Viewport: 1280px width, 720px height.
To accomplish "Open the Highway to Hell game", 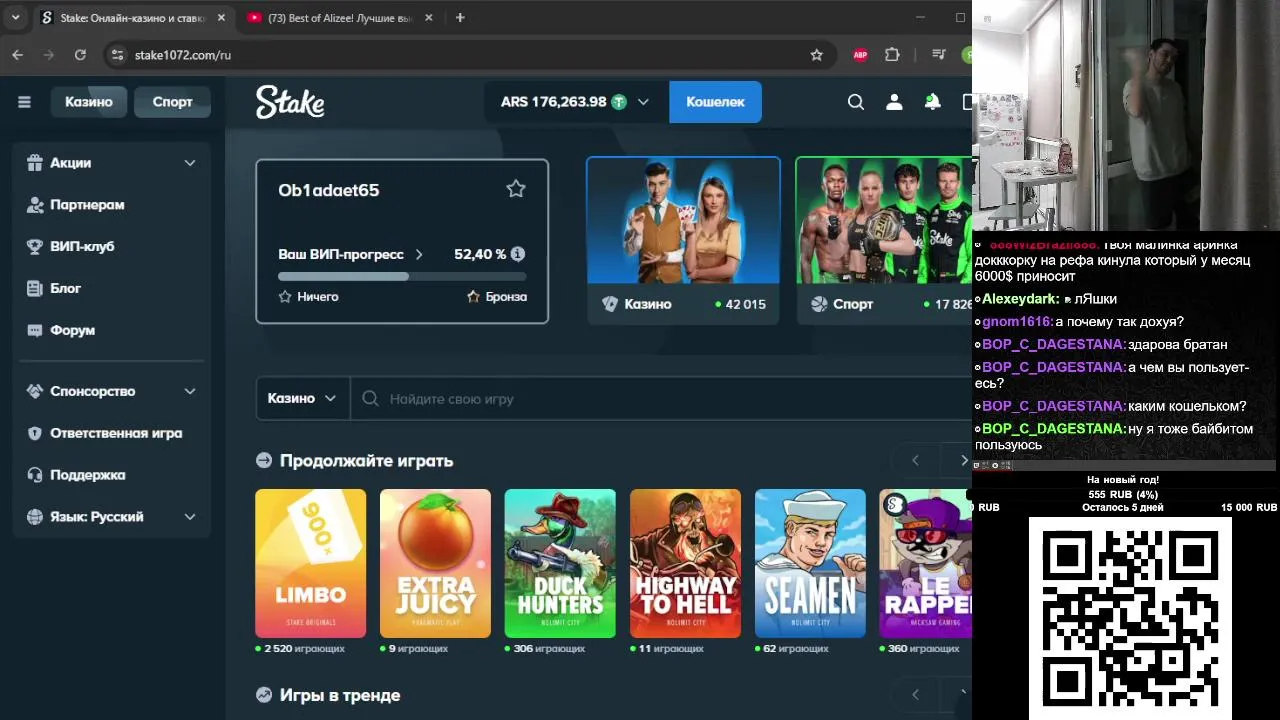I will point(685,563).
